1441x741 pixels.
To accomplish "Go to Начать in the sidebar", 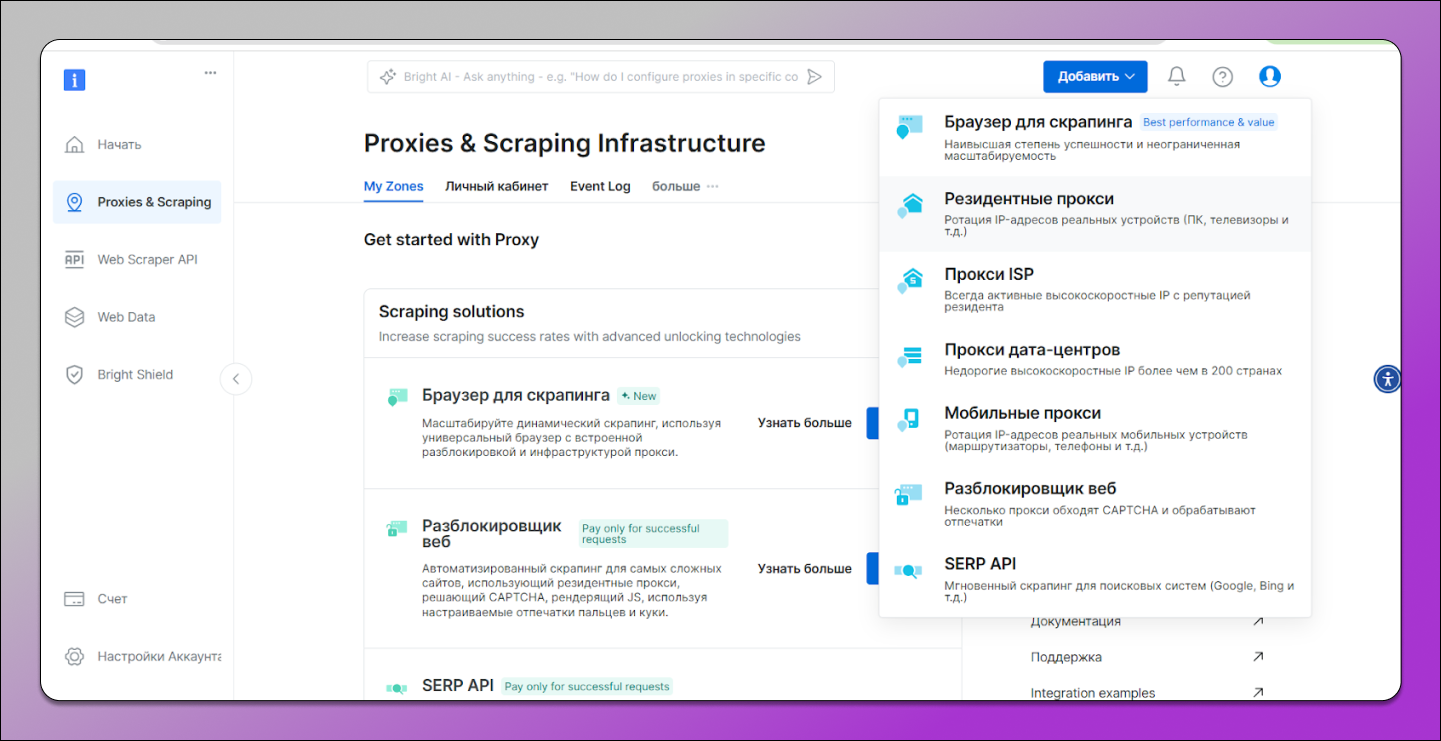I will point(137,145).
